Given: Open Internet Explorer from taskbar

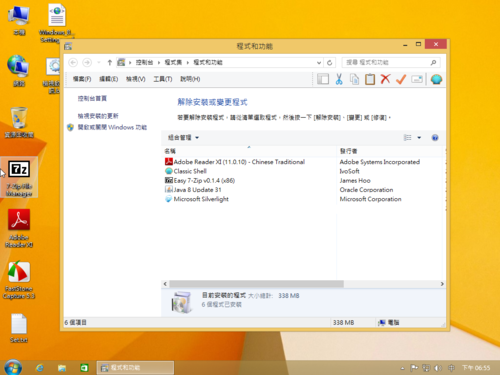Looking at the screenshot, I should click(x=40, y=368).
